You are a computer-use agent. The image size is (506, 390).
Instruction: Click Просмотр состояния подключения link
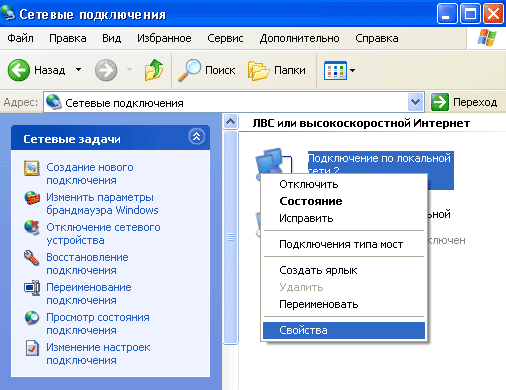pos(98,324)
